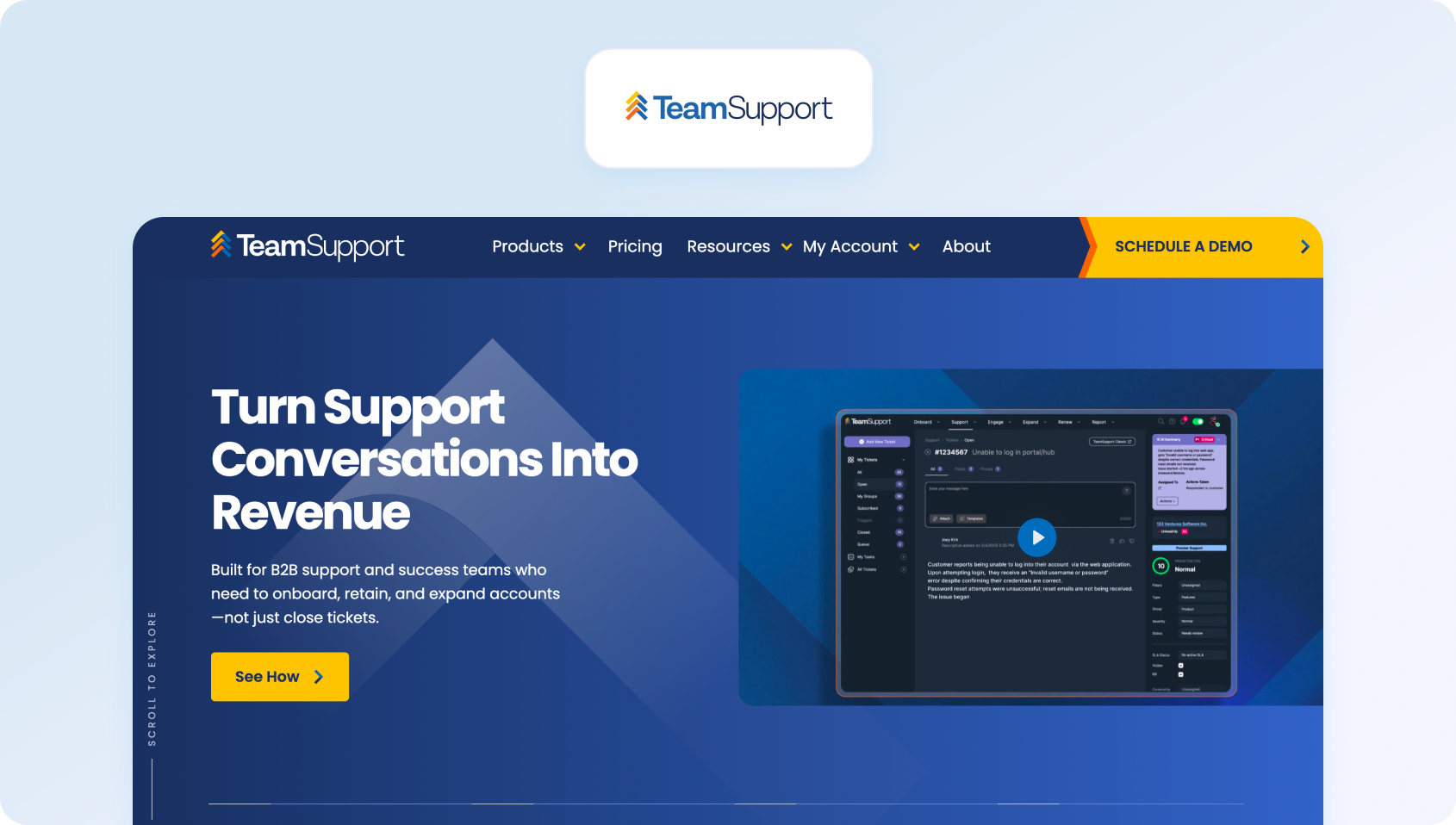Click the send arrow icon in message box
Image resolution: width=1456 pixels, height=825 pixels.
click(1126, 491)
